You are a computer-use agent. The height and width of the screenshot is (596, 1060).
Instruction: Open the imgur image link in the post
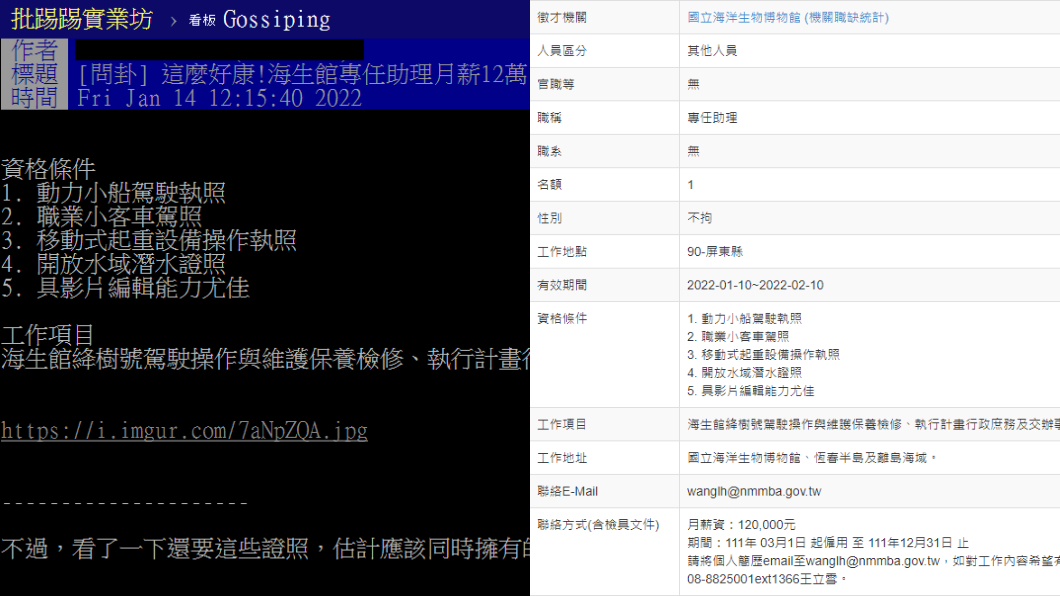point(185,430)
